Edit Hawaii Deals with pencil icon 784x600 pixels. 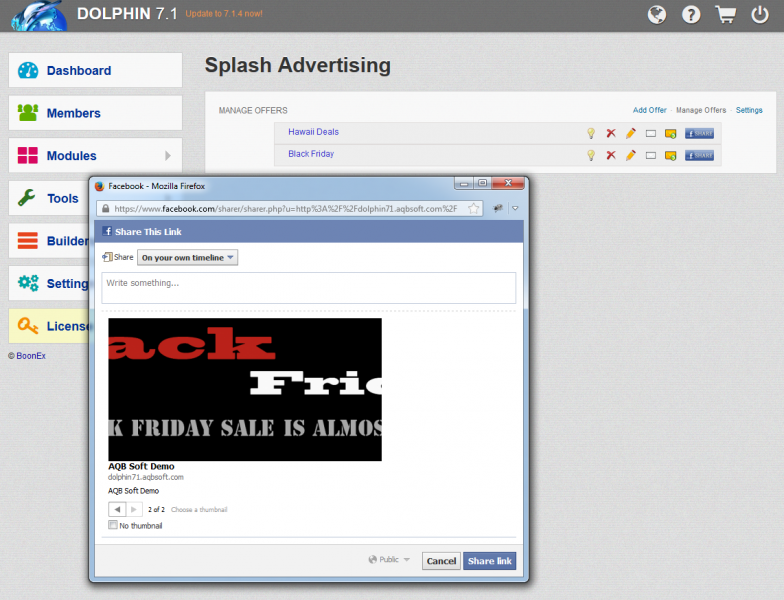pyautogui.click(x=630, y=133)
